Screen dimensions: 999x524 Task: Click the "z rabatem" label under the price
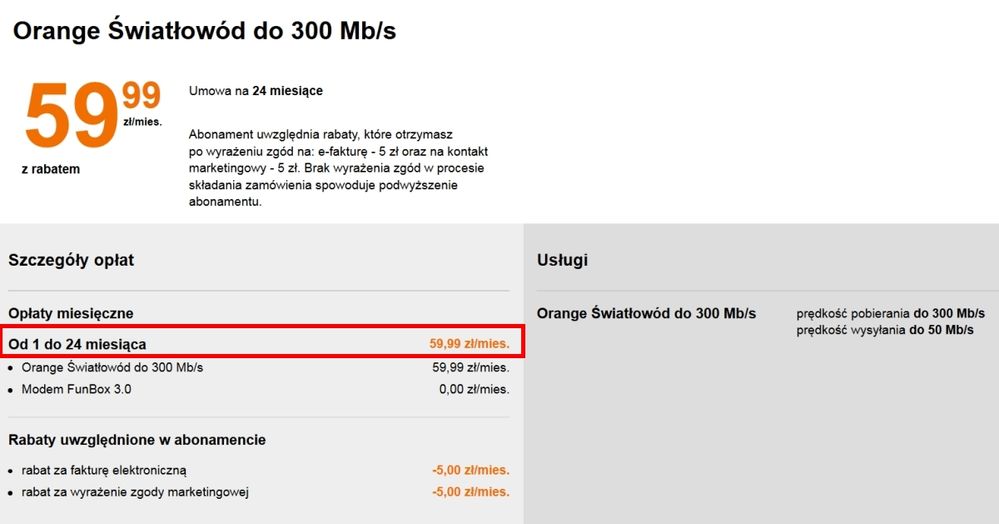(x=50, y=169)
